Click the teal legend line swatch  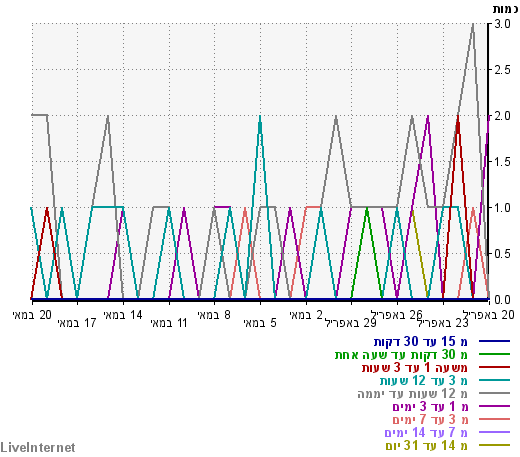click(494, 380)
